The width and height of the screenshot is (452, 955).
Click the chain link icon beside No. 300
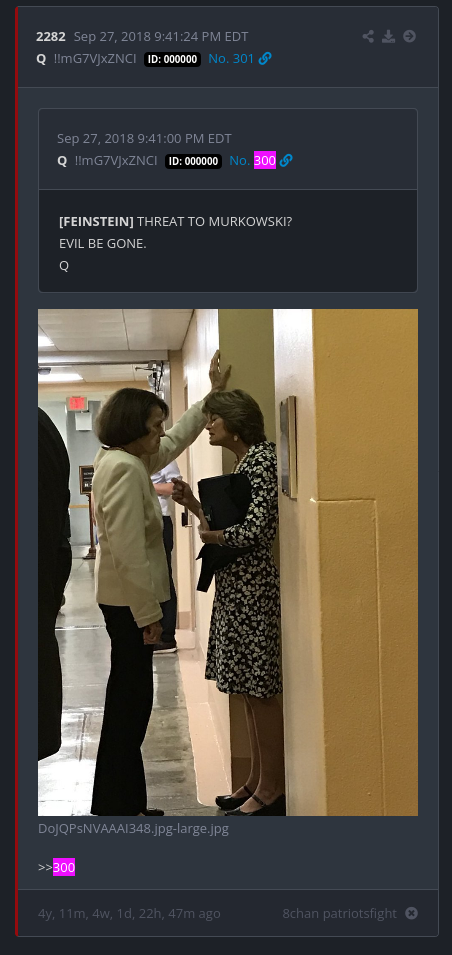pyautogui.click(x=286, y=161)
